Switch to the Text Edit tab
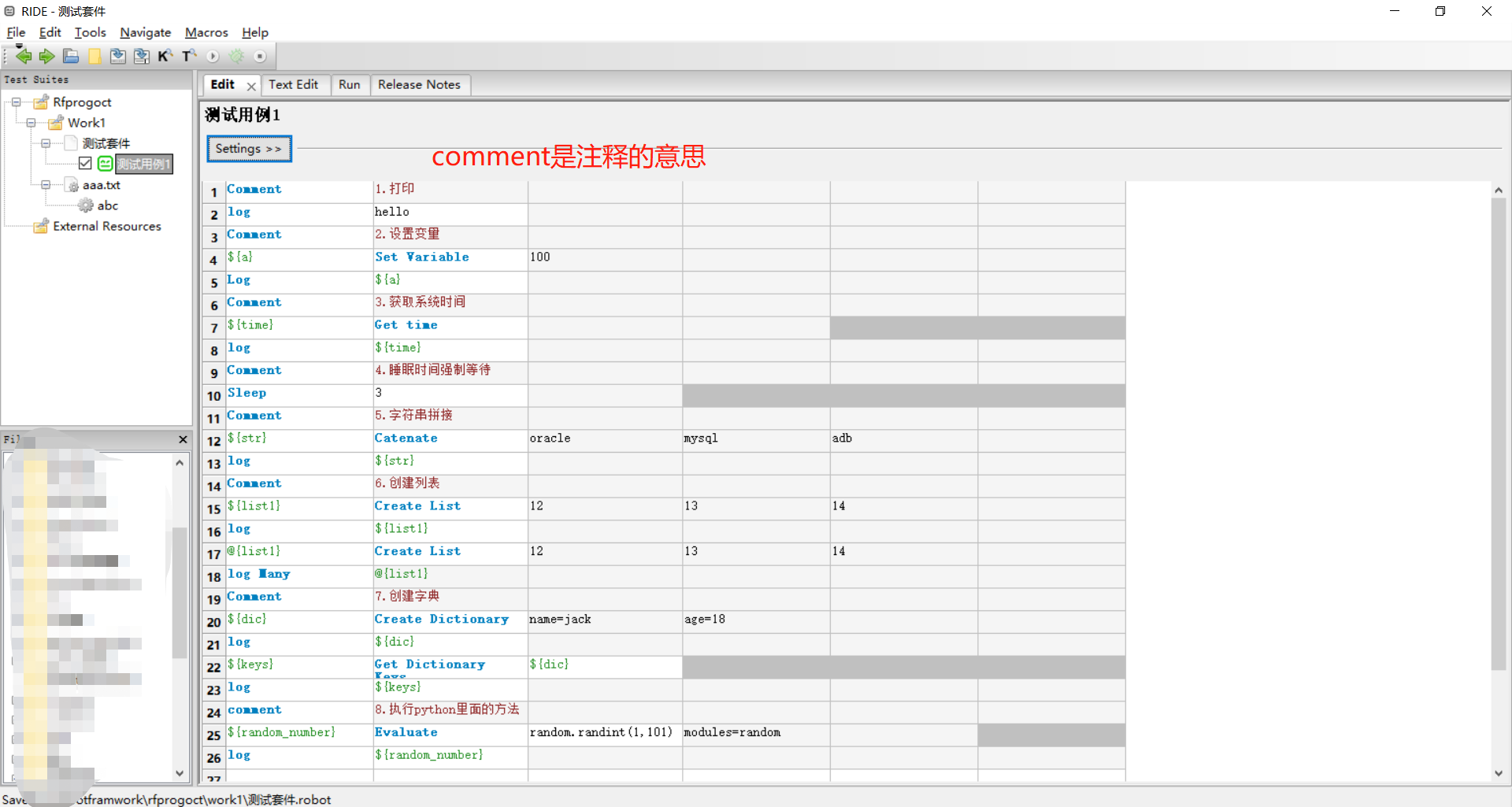This screenshot has height=807, width=1512. coord(295,84)
